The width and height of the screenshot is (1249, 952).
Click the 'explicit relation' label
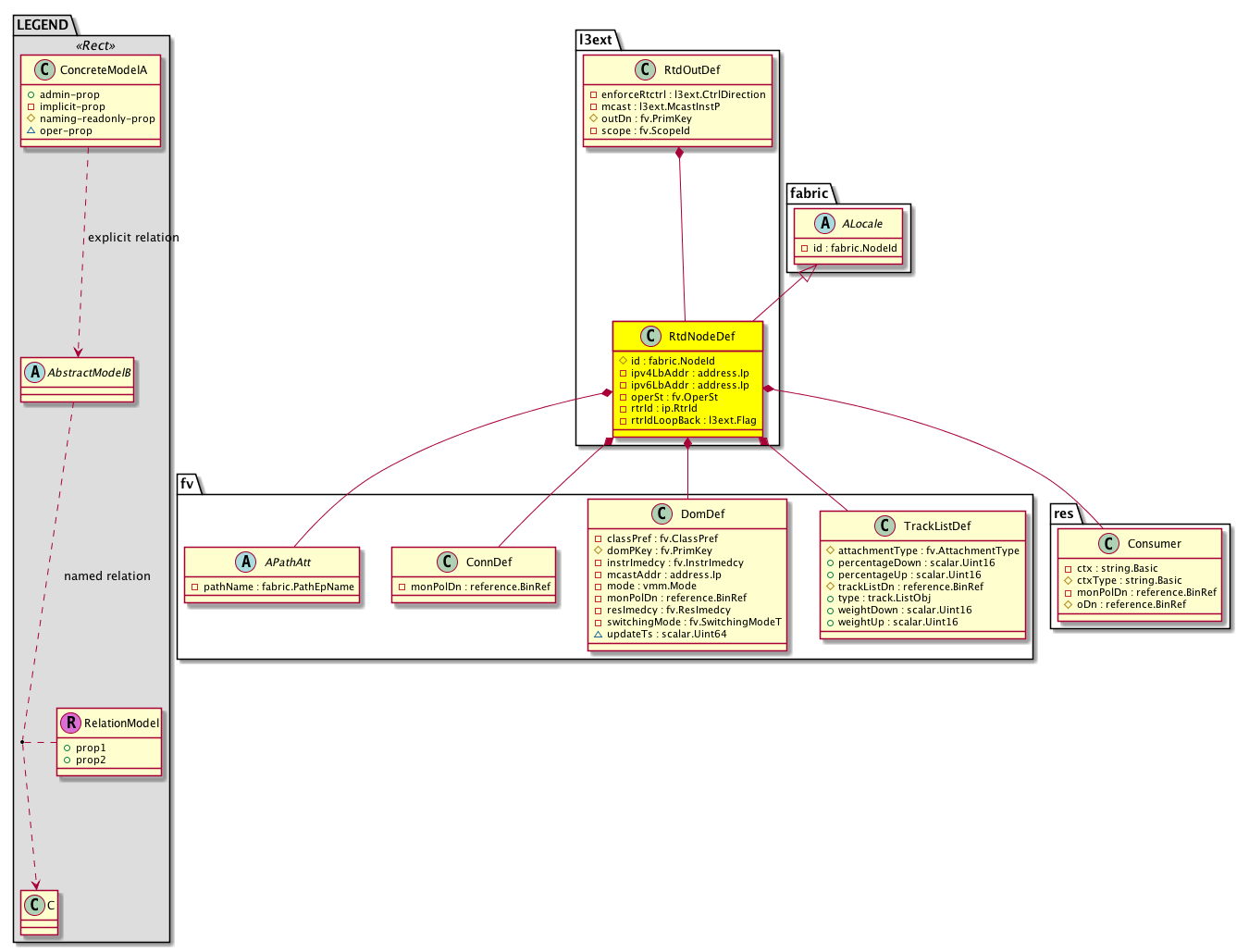pyautogui.click(x=133, y=238)
